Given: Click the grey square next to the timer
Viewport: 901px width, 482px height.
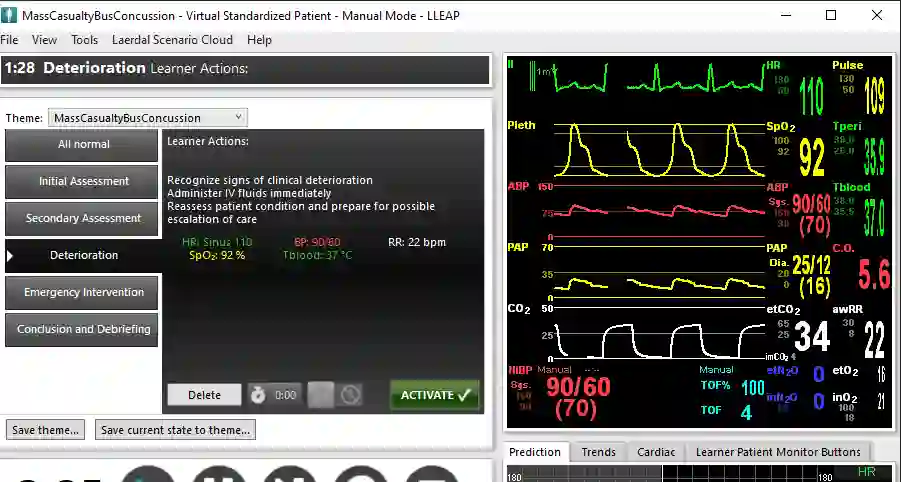Looking at the screenshot, I should pyautogui.click(x=320, y=395).
